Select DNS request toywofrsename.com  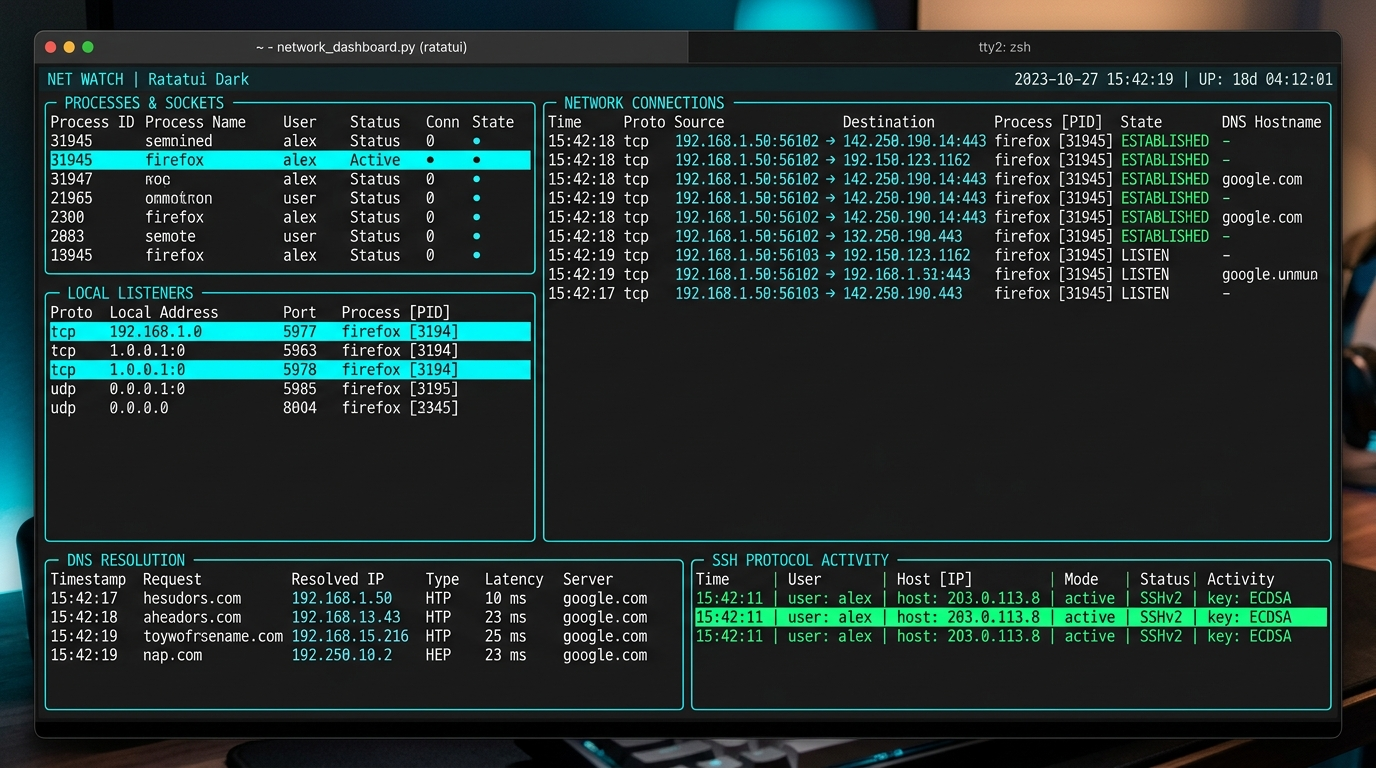point(213,636)
